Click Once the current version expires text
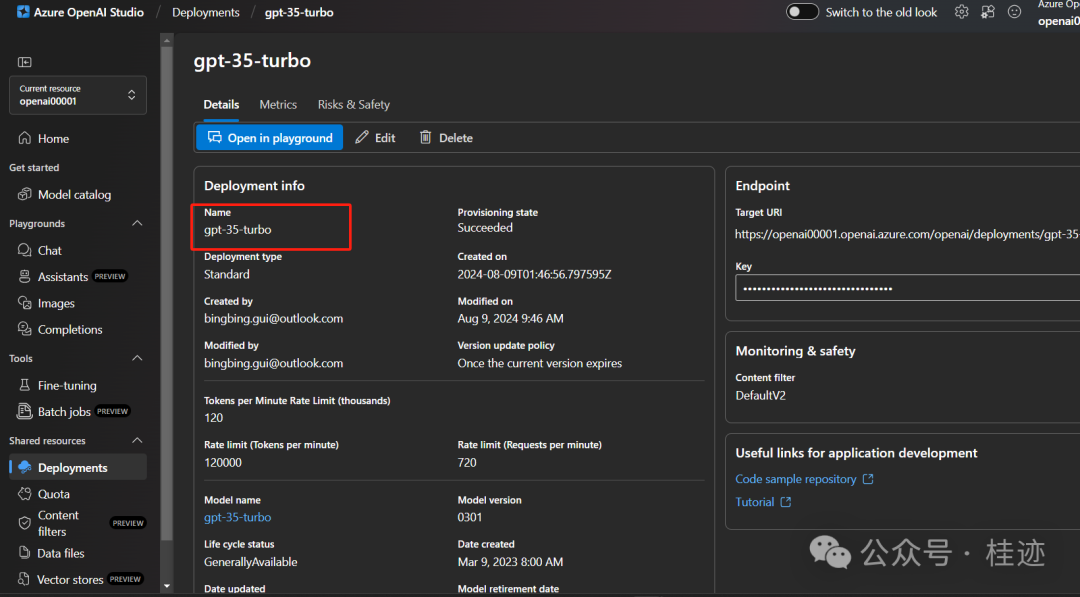This screenshot has width=1080, height=597. [539, 363]
